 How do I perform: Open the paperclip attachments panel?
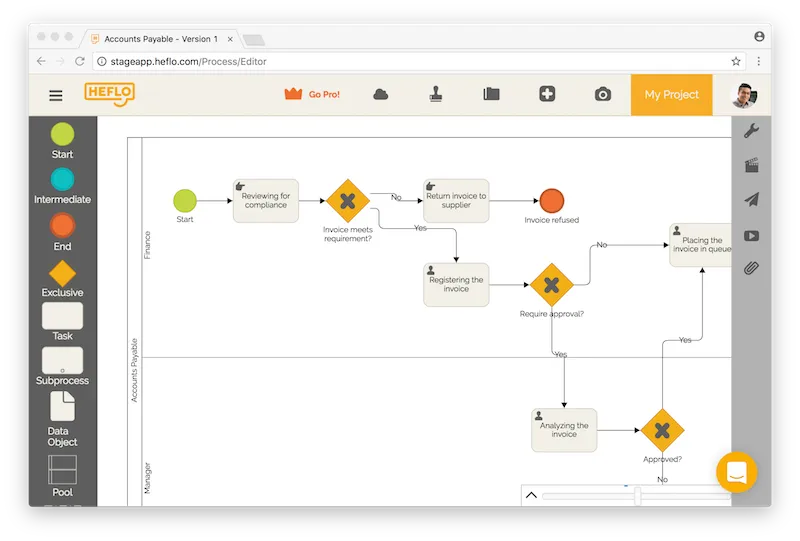pyautogui.click(x=752, y=268)
